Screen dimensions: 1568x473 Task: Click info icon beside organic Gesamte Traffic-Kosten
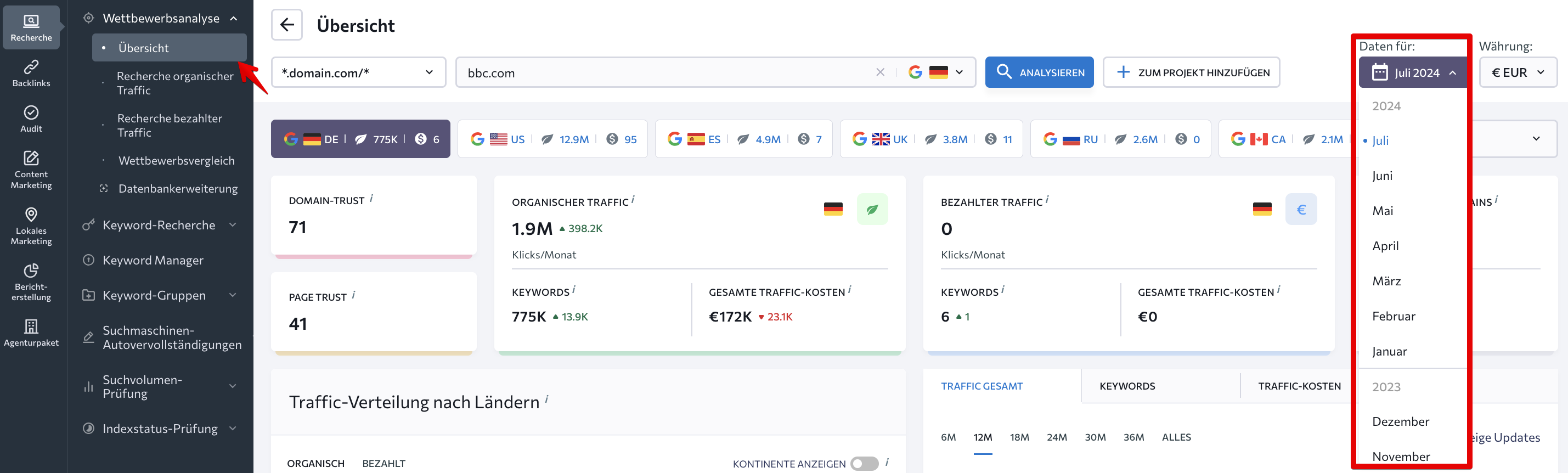[850, 290]
